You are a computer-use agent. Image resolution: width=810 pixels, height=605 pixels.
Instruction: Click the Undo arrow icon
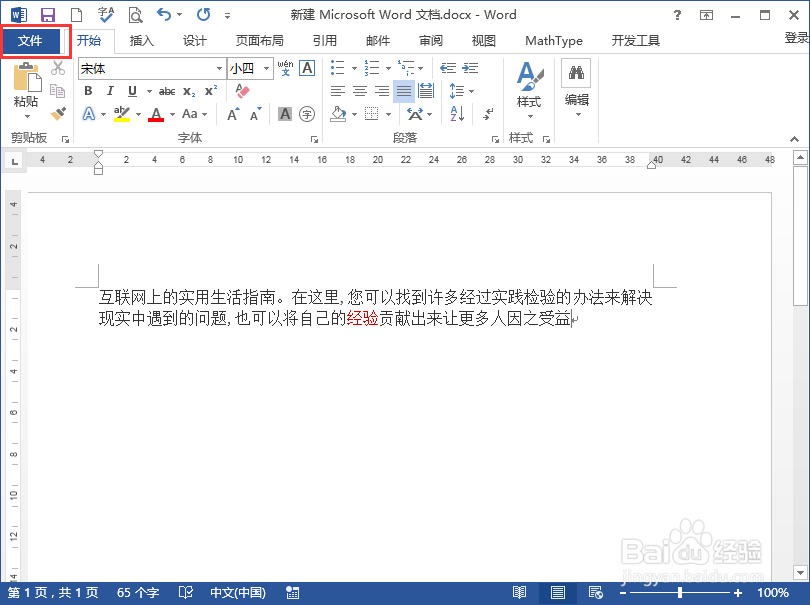[x=166, y=16]
